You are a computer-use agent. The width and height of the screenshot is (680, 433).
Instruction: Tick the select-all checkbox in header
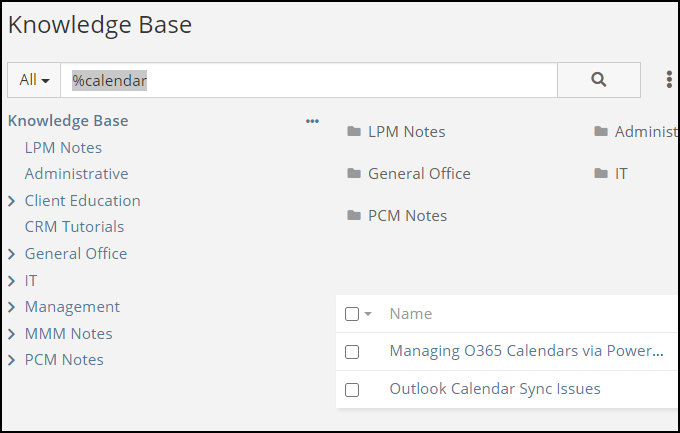(352, 314)
